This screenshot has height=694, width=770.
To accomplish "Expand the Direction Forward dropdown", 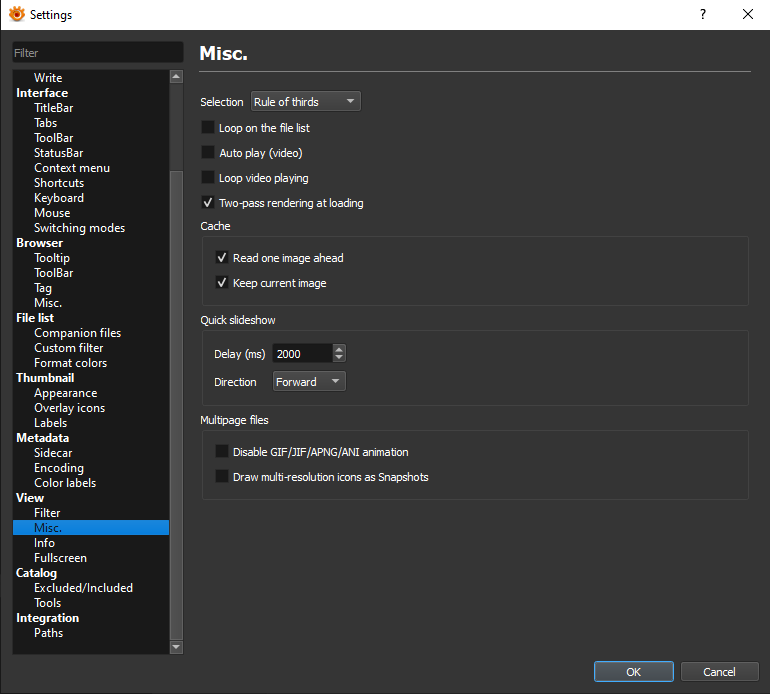I will point(308,382).
